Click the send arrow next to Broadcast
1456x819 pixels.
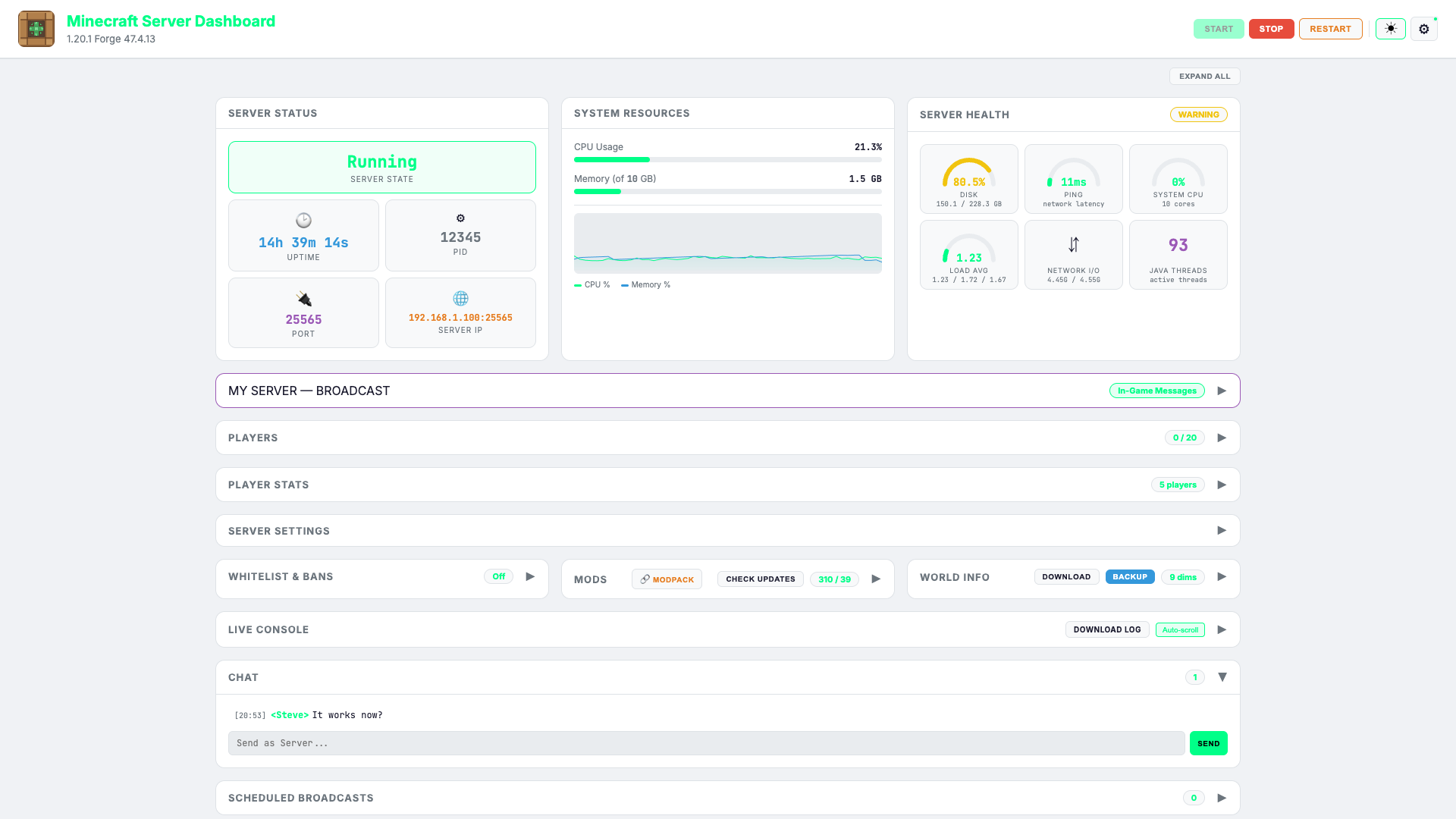point(1222,391)
